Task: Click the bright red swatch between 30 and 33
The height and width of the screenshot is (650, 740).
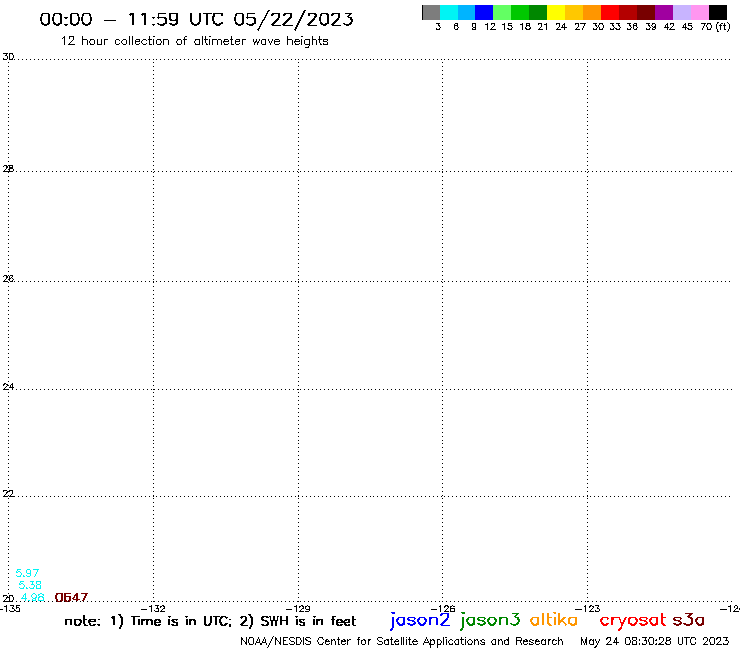Action: [x=610, y=12]
